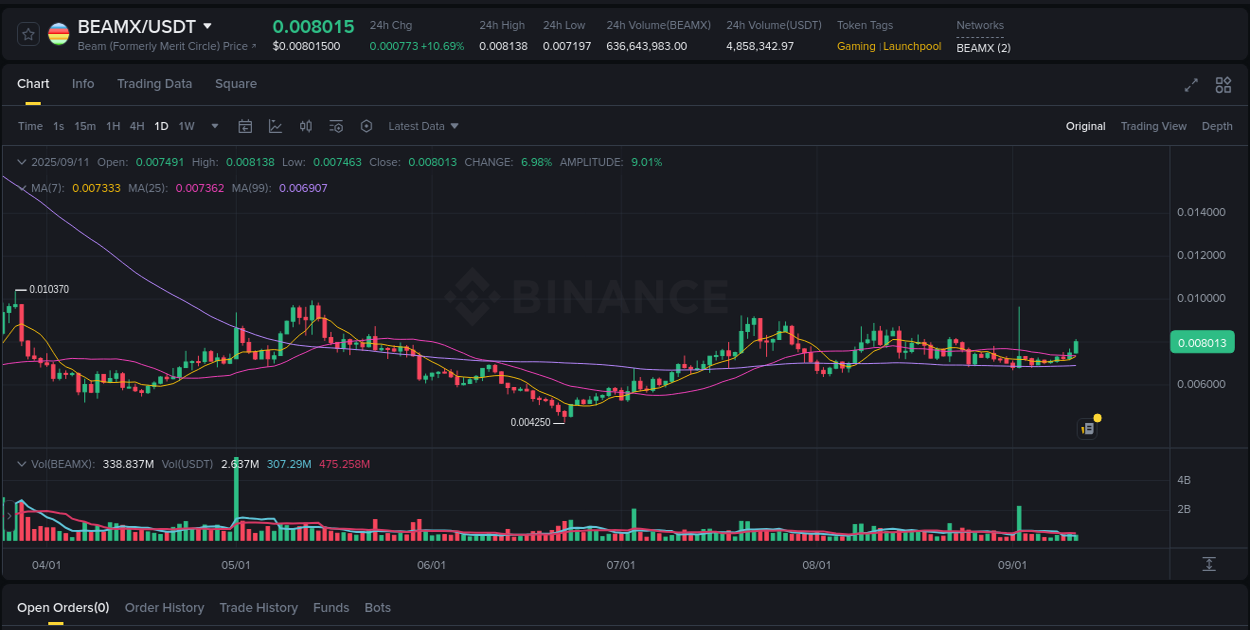This screenshot has height=630, width=1250.
Task: Click the BEAMX coin logo
Action: pyautogui.click(x=58, y=33)
